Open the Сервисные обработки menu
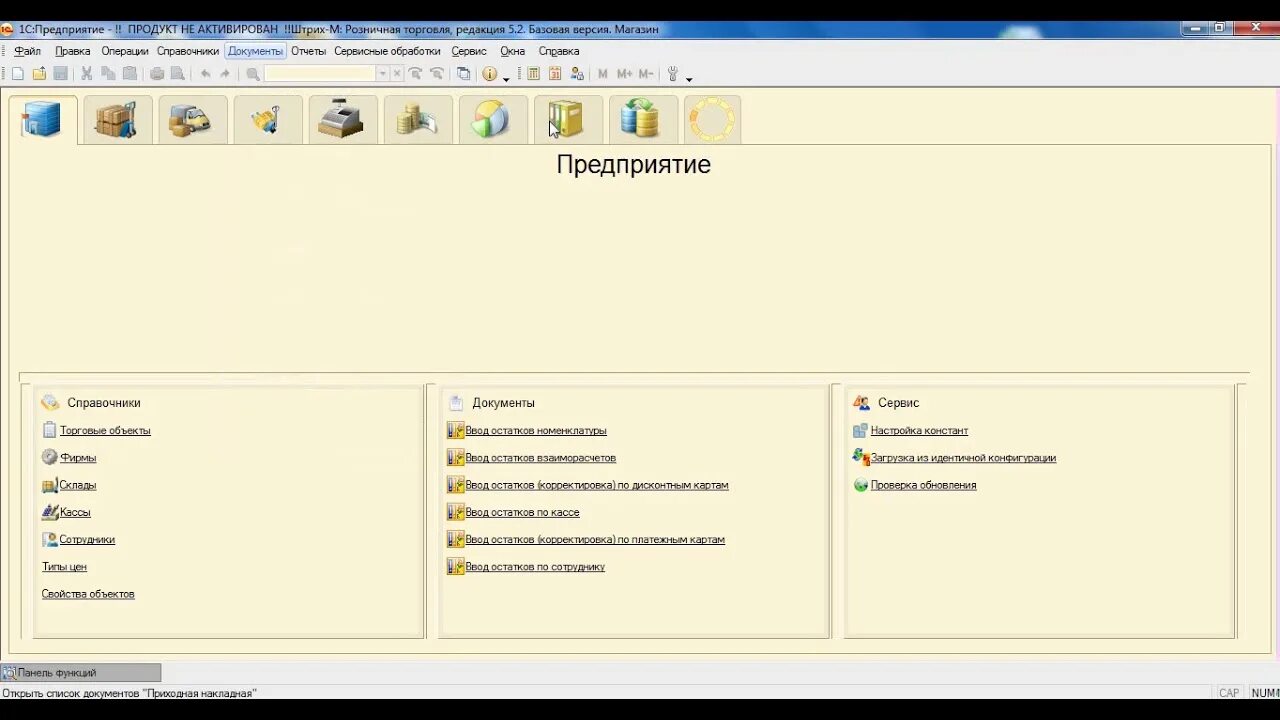Image resolution: width=1280 pixels, height=720 pixels. tap(387, 51)
